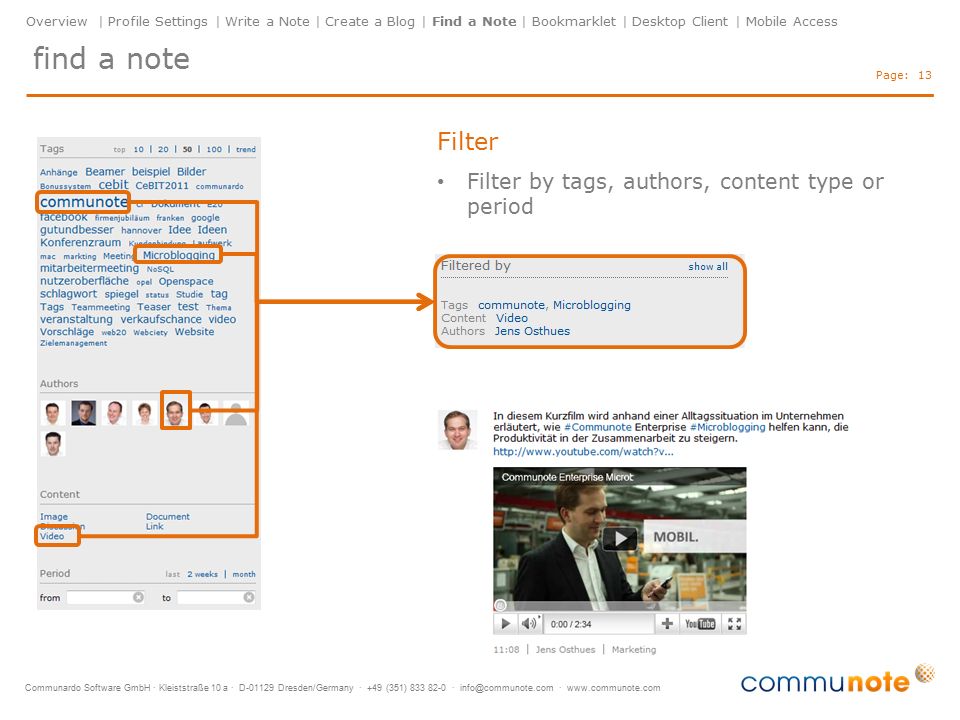This screenshot has width=960, height=720.
Task: Mute the video using the speaker icon
Action: pos(528,624)
